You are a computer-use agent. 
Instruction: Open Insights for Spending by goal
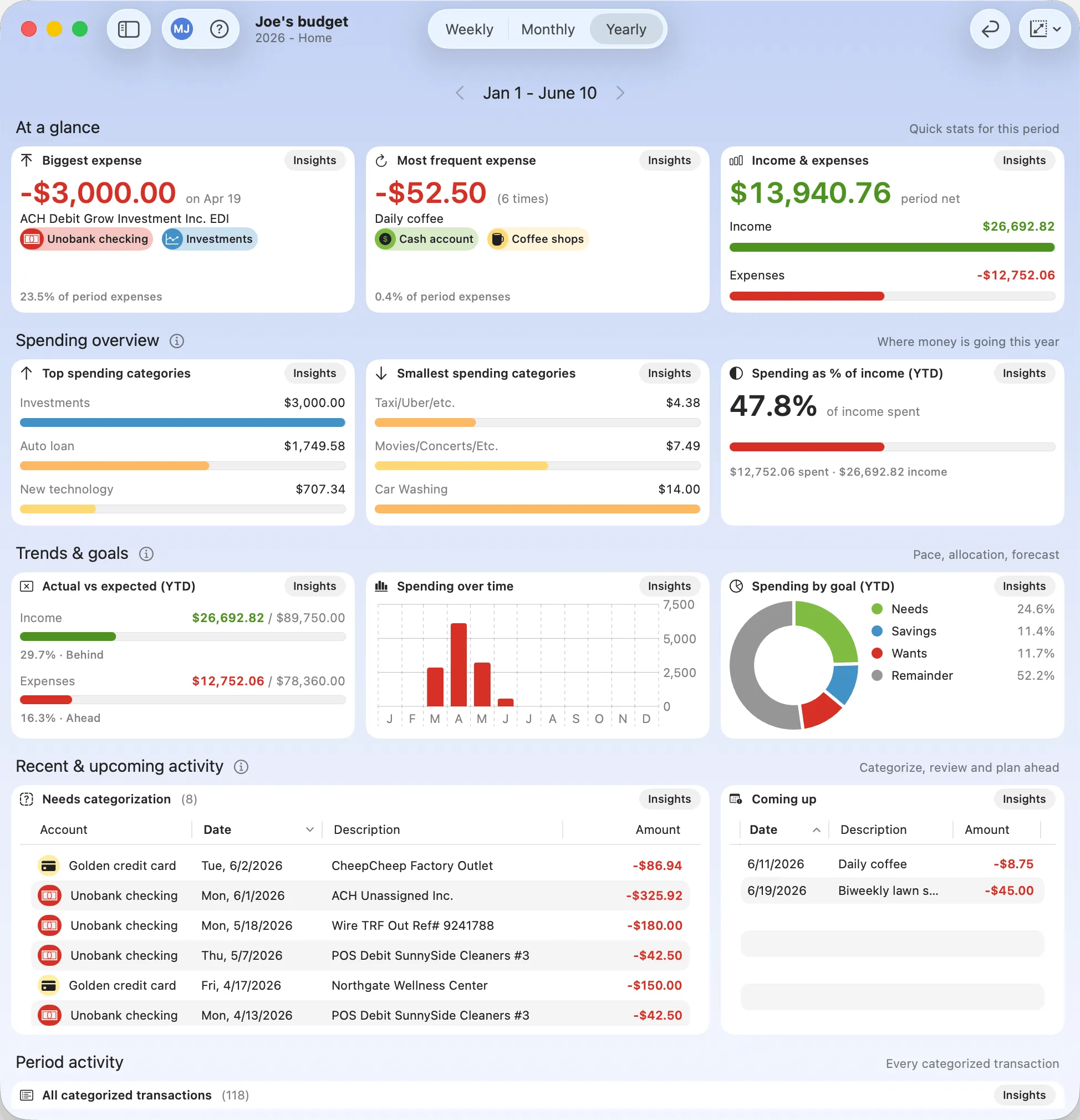[x=1024, y=587]
